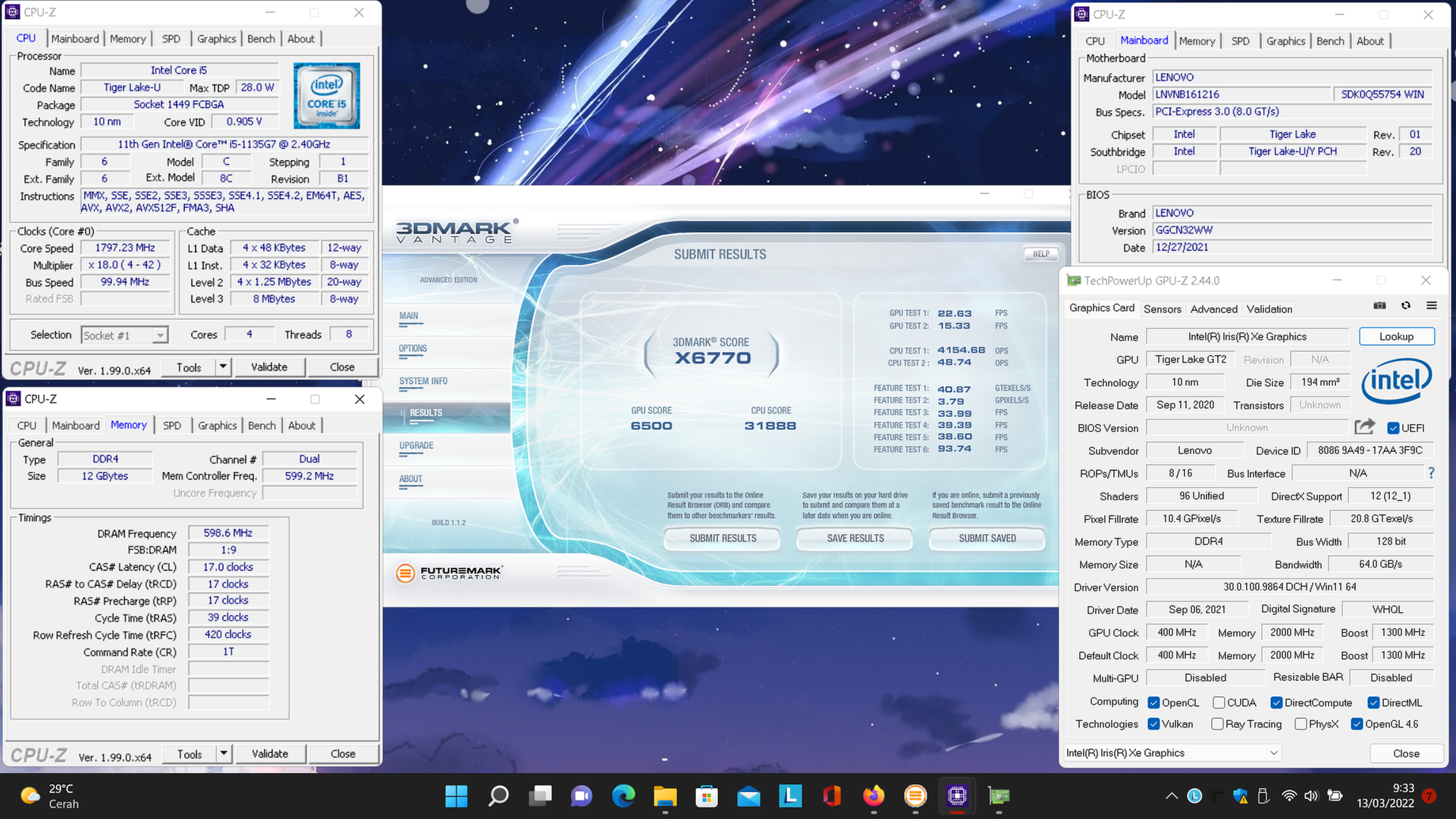Open network Wi-Fi tray icon
The image size is (1456, 819).
pyautogui.click(x=1289, y=796)
